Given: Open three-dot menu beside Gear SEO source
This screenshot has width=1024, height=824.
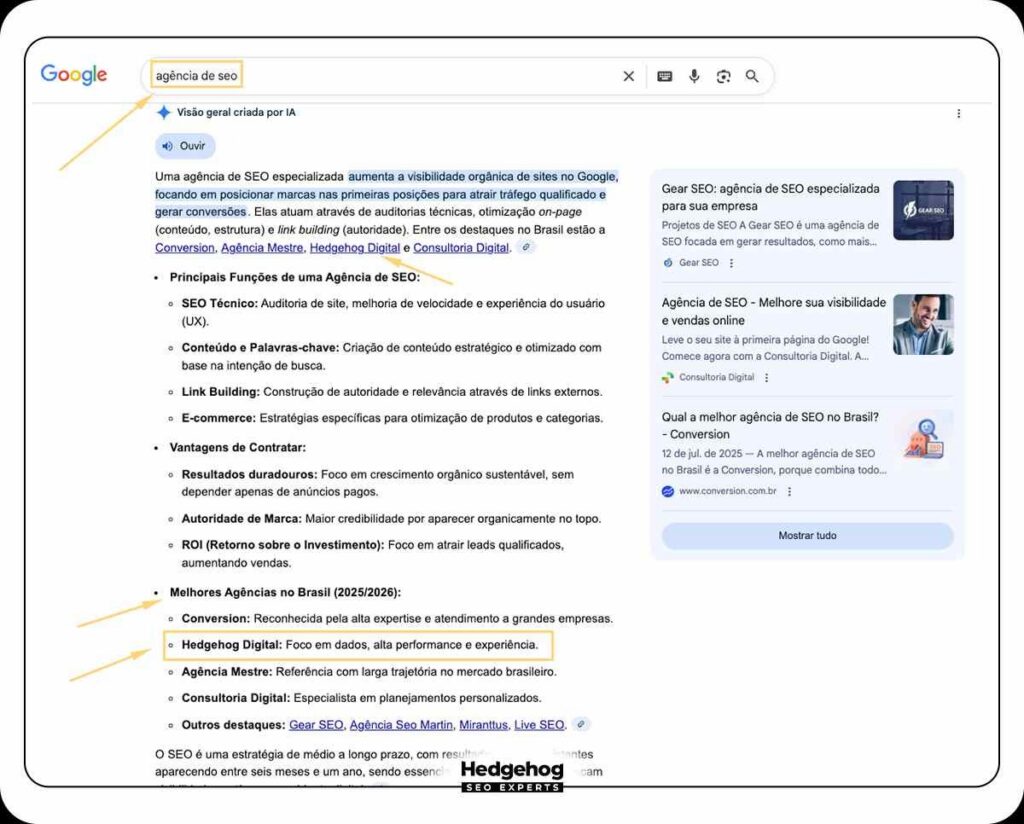Looking at the screenshot, I should [731, 263].
